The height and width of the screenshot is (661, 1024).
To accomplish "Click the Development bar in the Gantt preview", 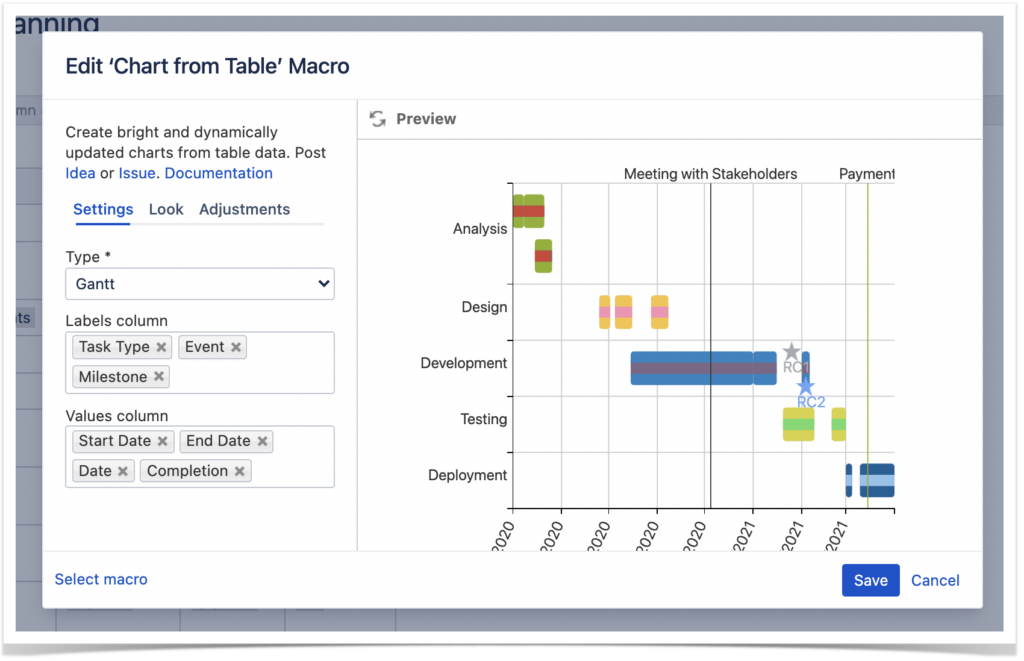I will tap(700, 368).
